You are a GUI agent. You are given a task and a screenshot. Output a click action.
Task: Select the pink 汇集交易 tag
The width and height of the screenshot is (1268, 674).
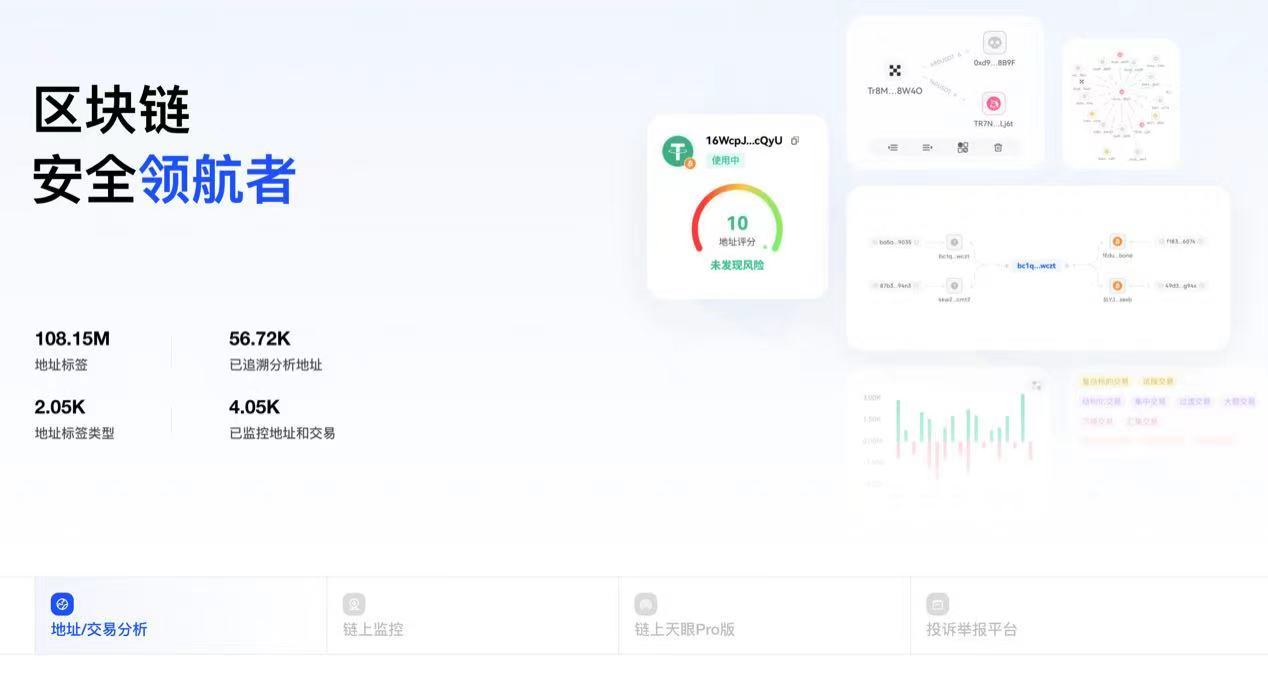1142,421
